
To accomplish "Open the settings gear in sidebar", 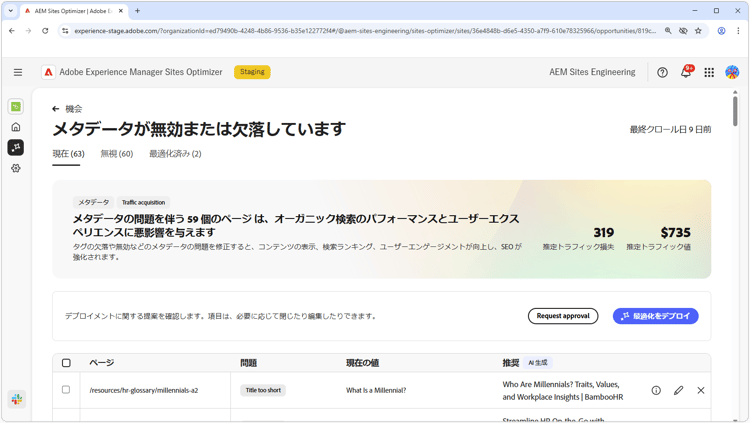I will point(16,168).
